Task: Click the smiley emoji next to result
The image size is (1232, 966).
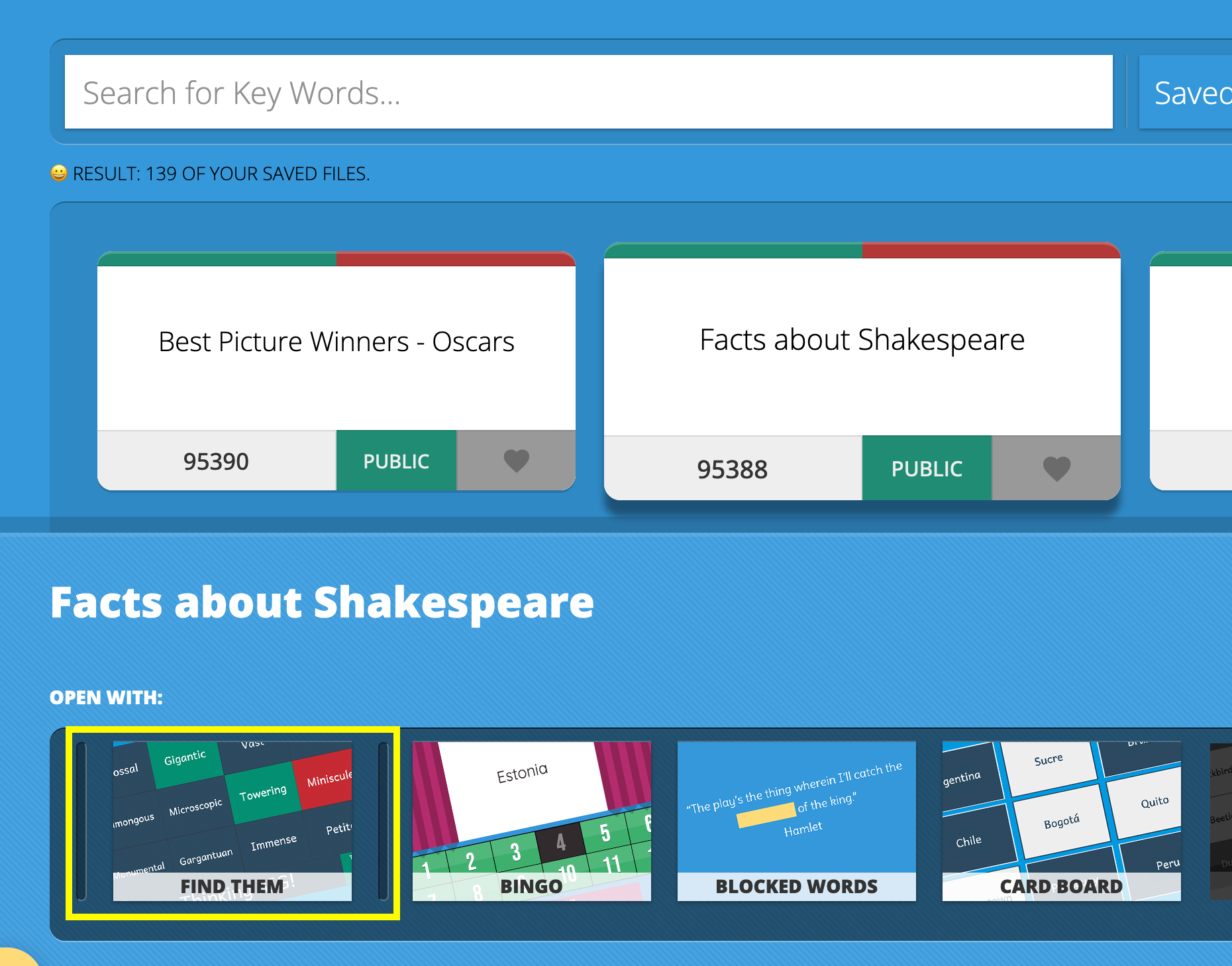Action: click(59, 173)
